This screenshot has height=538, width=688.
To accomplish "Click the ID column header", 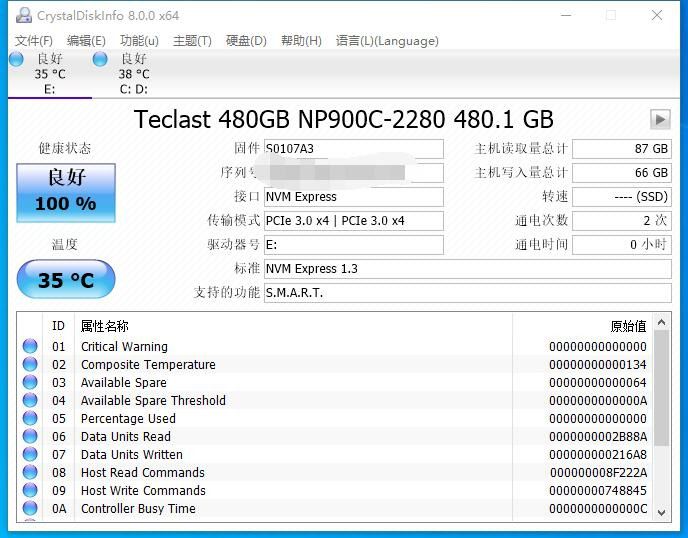I will coord(58,326).
